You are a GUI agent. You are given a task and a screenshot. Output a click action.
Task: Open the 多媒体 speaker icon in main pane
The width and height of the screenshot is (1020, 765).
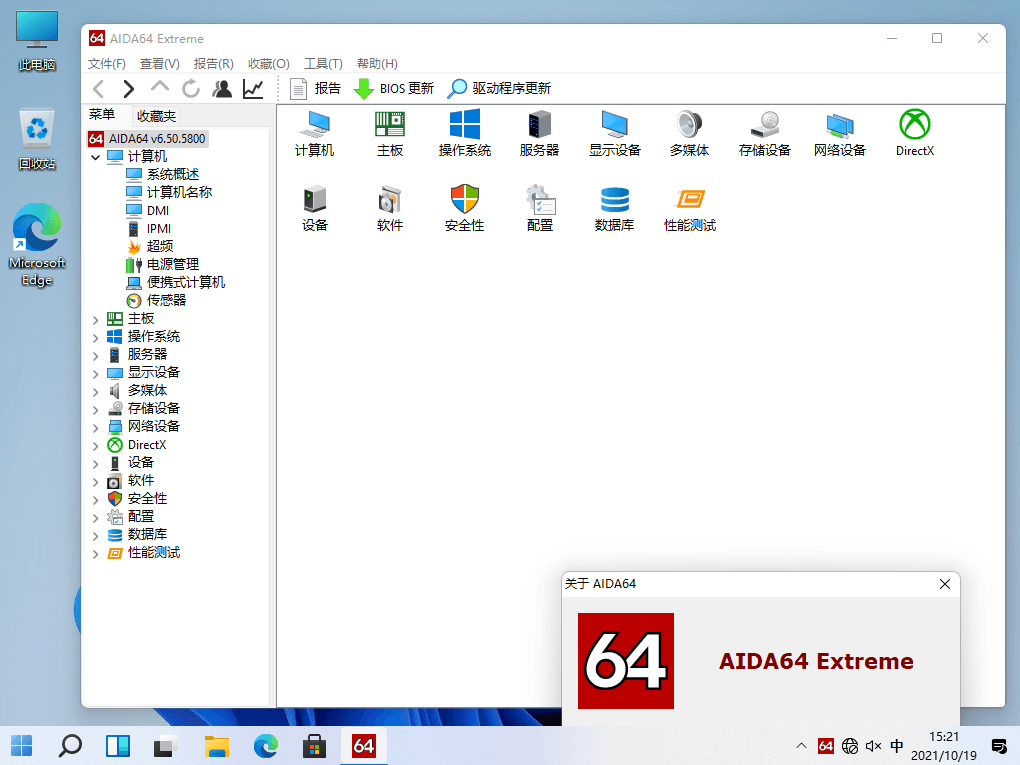tap(690, 133)
